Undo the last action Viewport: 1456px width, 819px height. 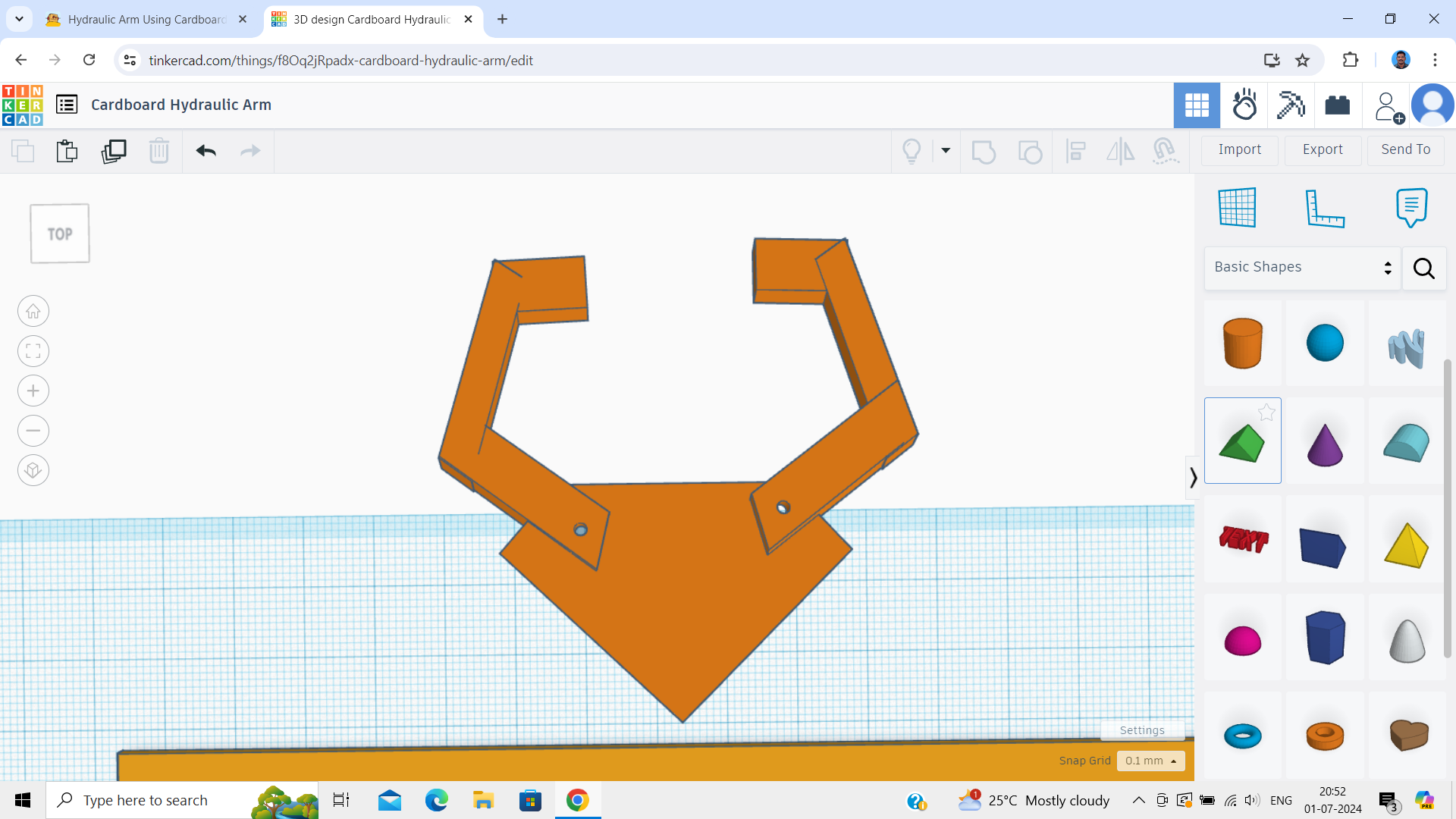206,151
